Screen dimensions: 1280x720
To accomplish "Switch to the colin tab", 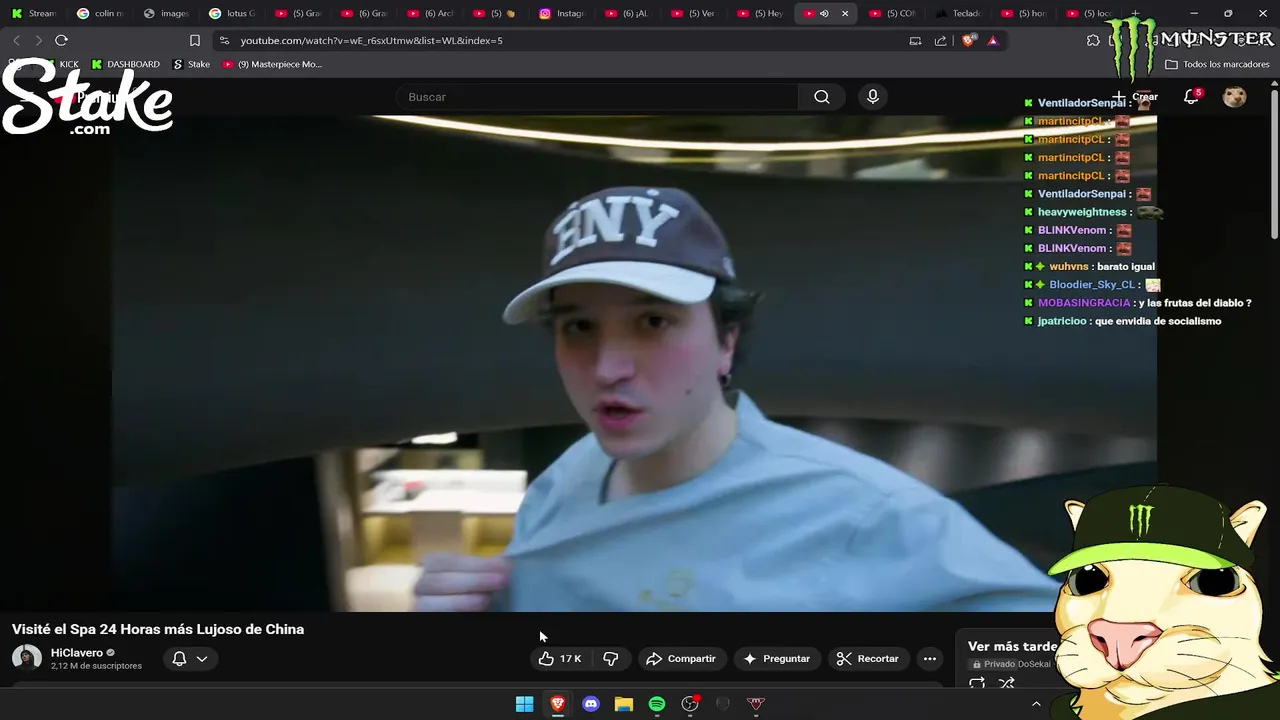I will 101,13.
